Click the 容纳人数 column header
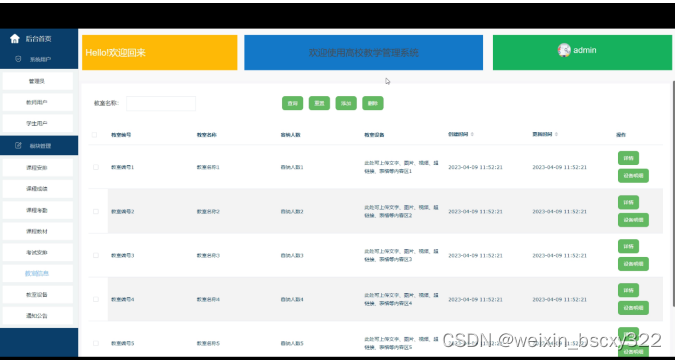Screen dimensions: 676x360 point(290,135)
